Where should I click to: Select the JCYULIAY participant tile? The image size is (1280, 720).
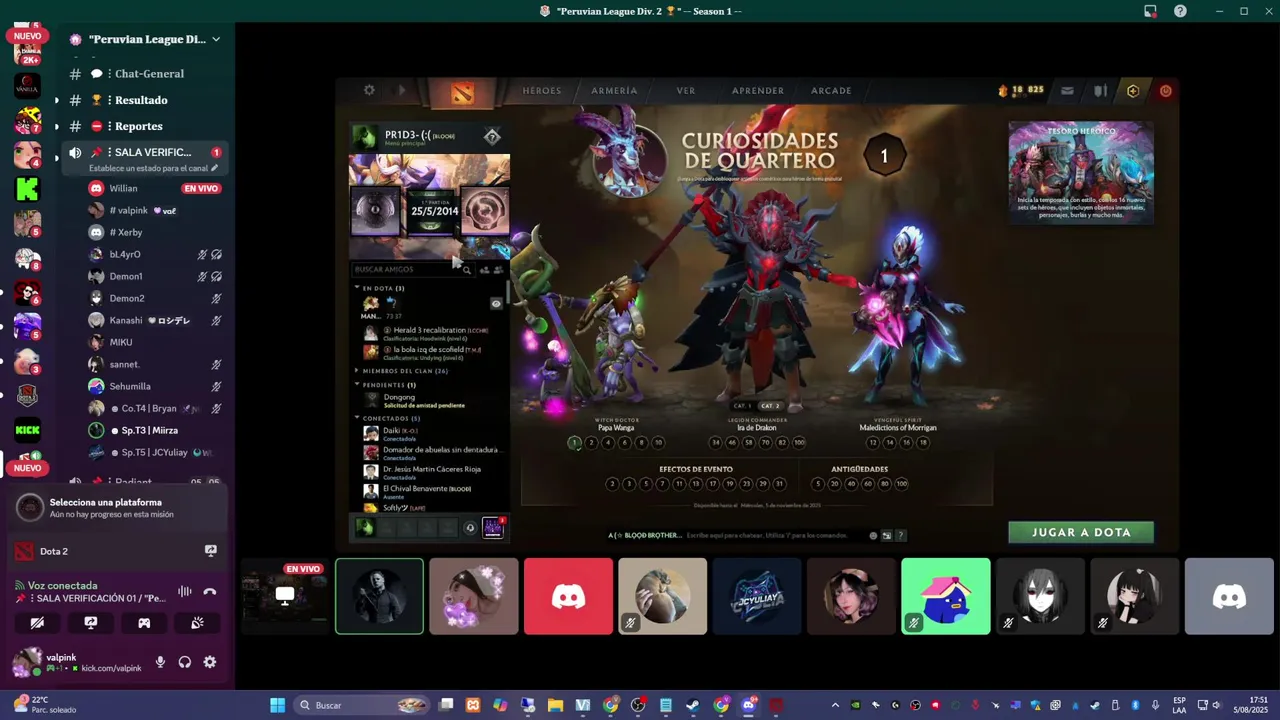point(757,597)
